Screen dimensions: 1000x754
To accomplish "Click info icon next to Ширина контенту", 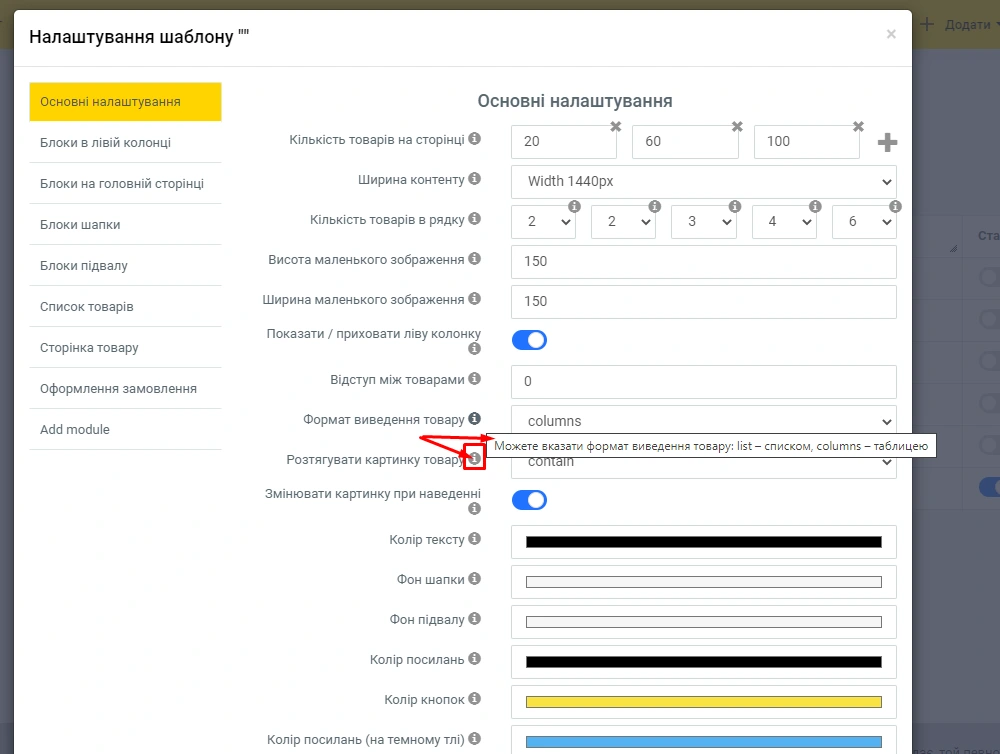I will point(475,179).
